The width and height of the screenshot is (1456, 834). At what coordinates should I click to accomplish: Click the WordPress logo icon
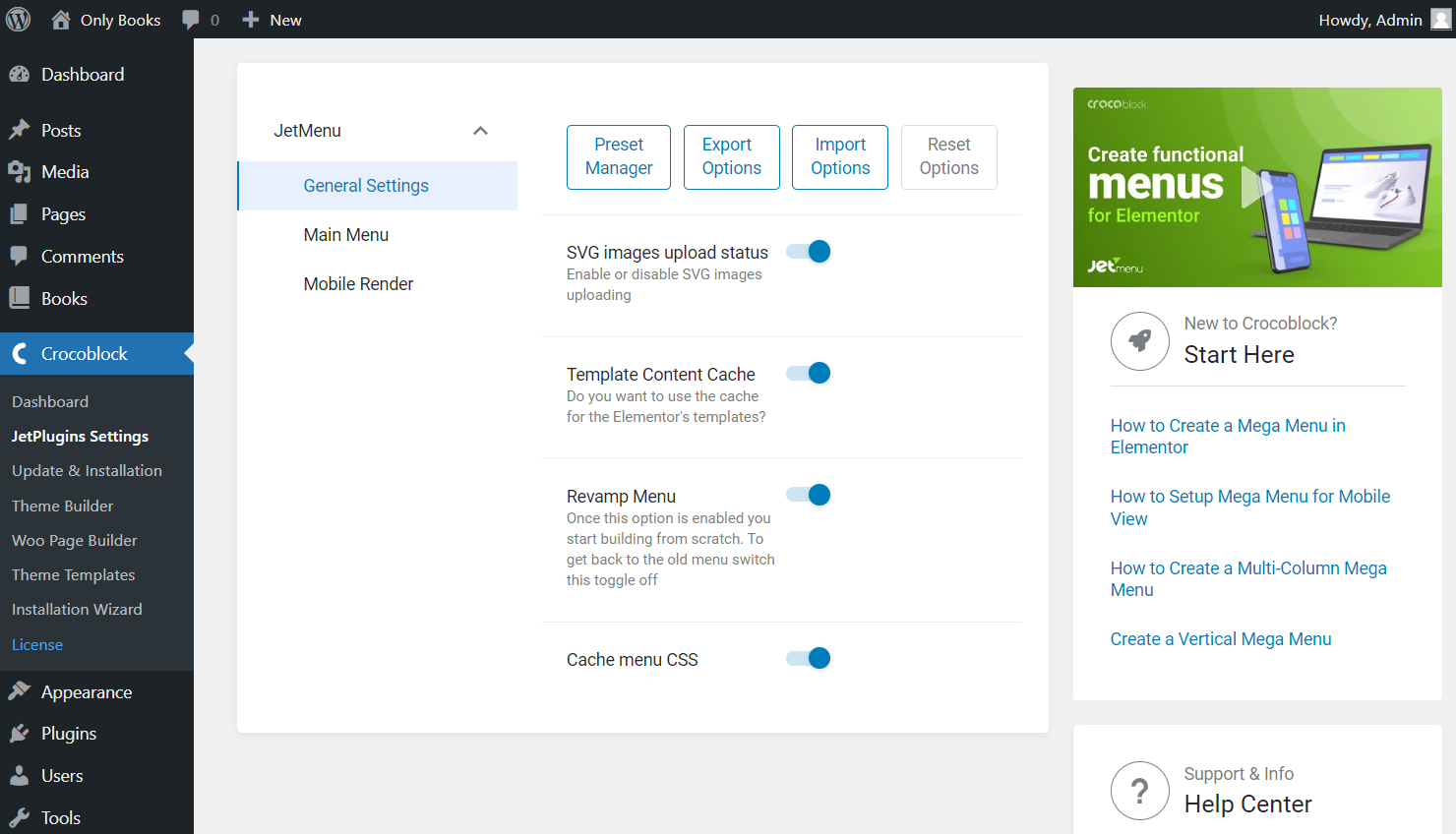[x=19, y=20]
